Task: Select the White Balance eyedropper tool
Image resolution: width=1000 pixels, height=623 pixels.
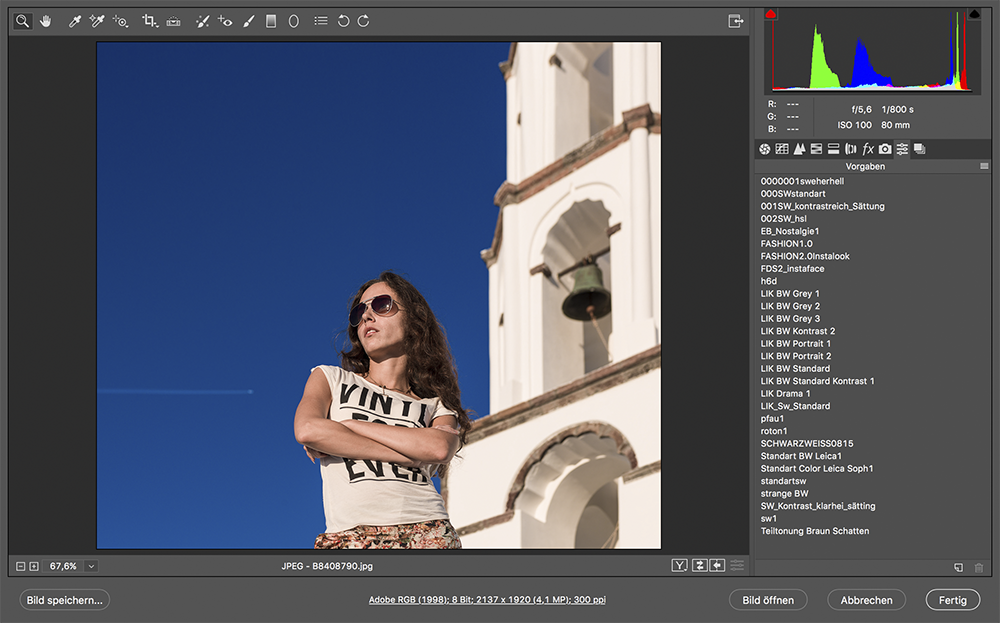Action: coord(75,21)
